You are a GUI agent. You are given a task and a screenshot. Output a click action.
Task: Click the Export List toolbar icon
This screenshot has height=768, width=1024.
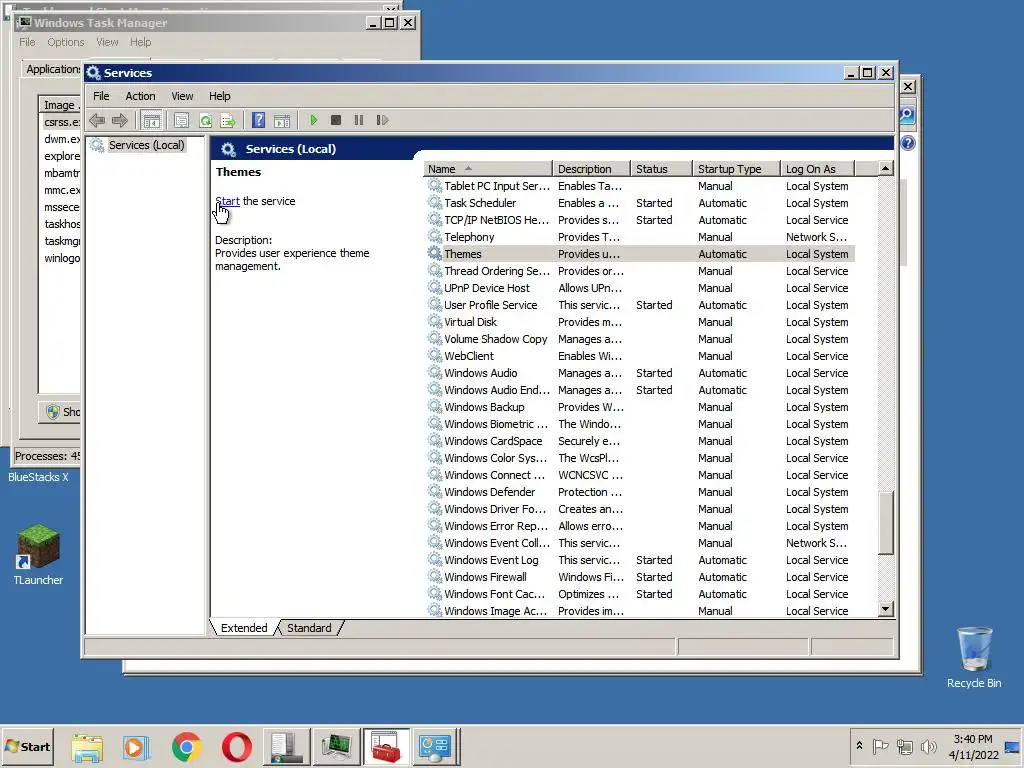[x=228, y=120]
